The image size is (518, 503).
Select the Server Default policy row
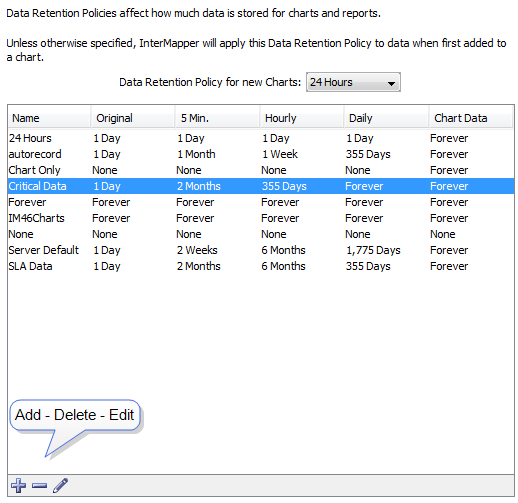261,250
